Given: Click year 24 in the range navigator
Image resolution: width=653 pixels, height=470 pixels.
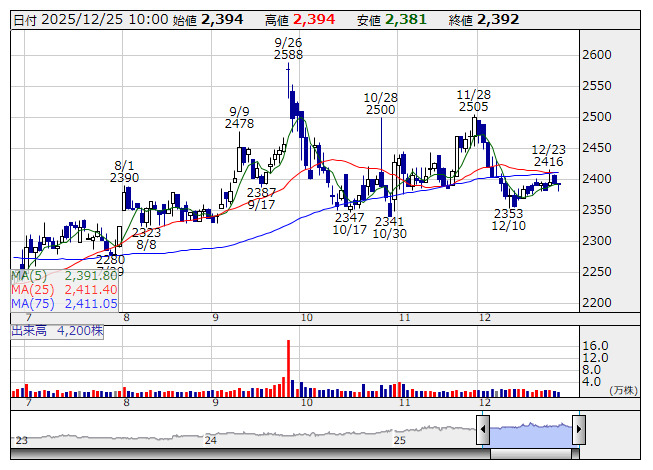Looking at the screenshot, I should [211, 440].
